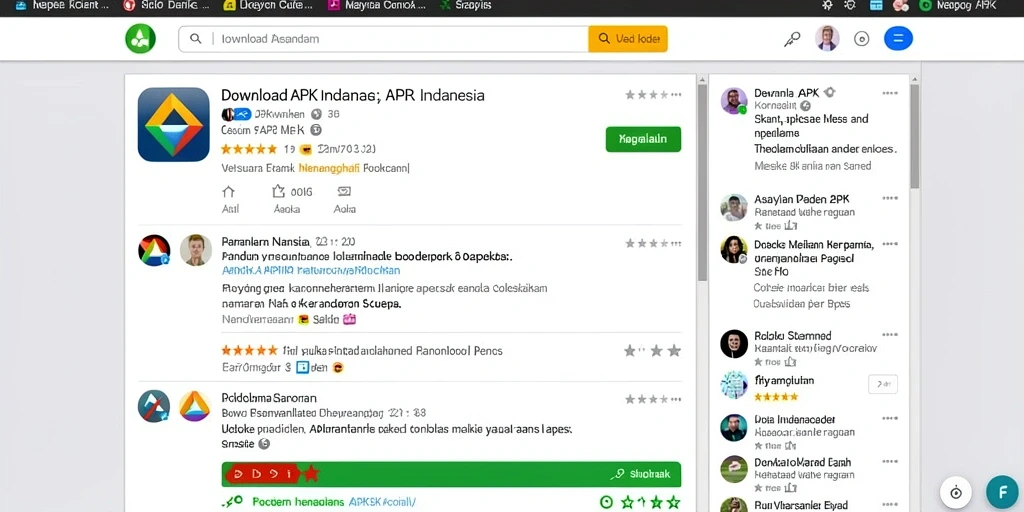Click the orange five-star rating on the app header
This screenshot has height=512, width=1024.
[249, 149]
